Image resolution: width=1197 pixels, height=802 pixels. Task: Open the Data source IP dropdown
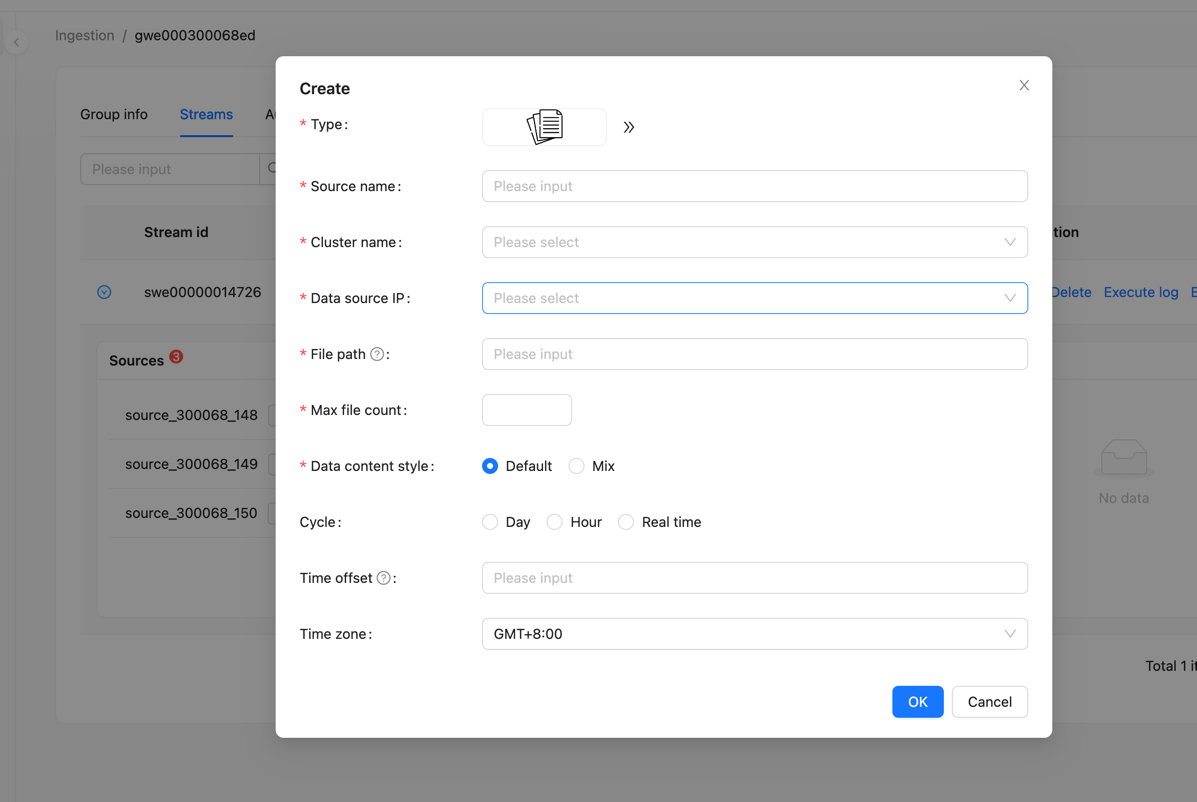click(754, 298)
